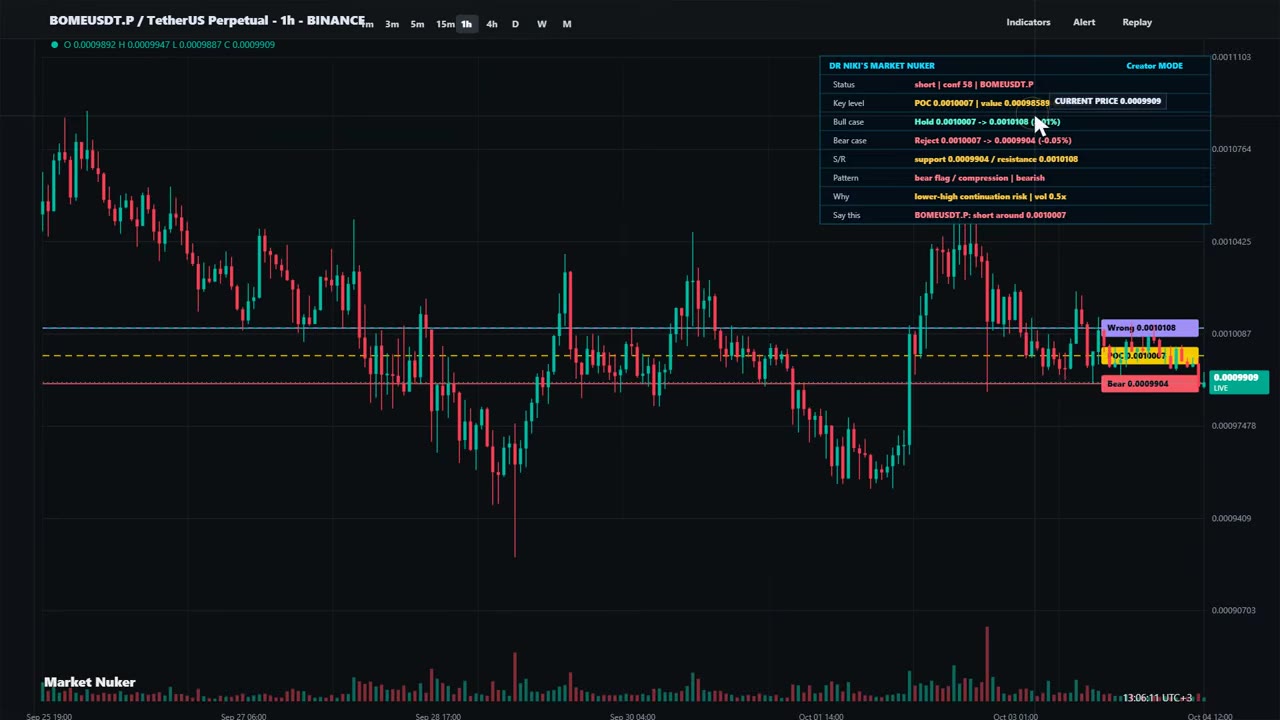Click the Bull case Hold value text
Viewport: 1280px width, 720px height.
[x=987, y=122]
